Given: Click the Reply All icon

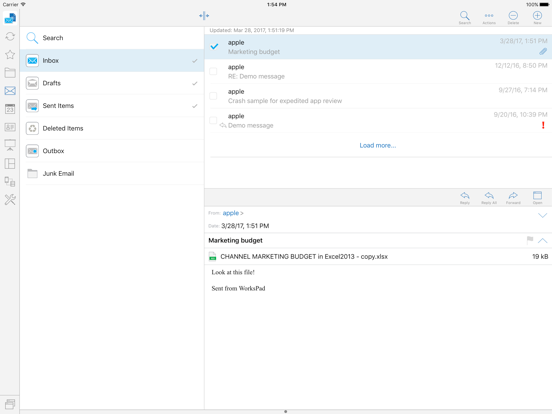Looking at the screenshot, I should tap(489, 197).
